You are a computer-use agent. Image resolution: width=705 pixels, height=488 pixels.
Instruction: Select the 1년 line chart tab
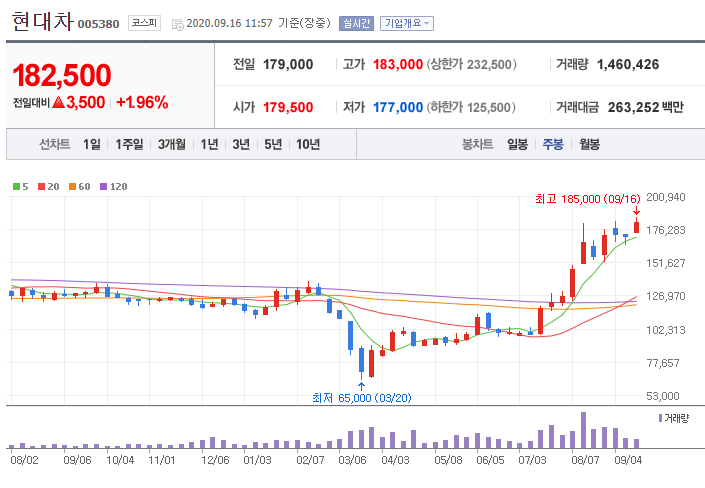click(x=210, y=144)
